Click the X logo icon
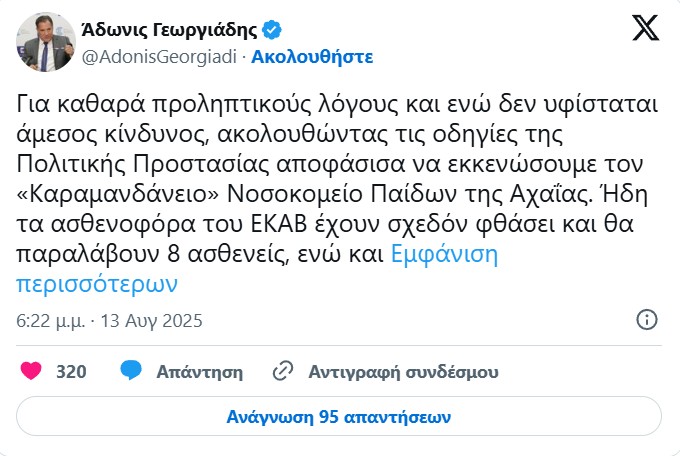This screenshot has width=680, height=456. (645, 29)
